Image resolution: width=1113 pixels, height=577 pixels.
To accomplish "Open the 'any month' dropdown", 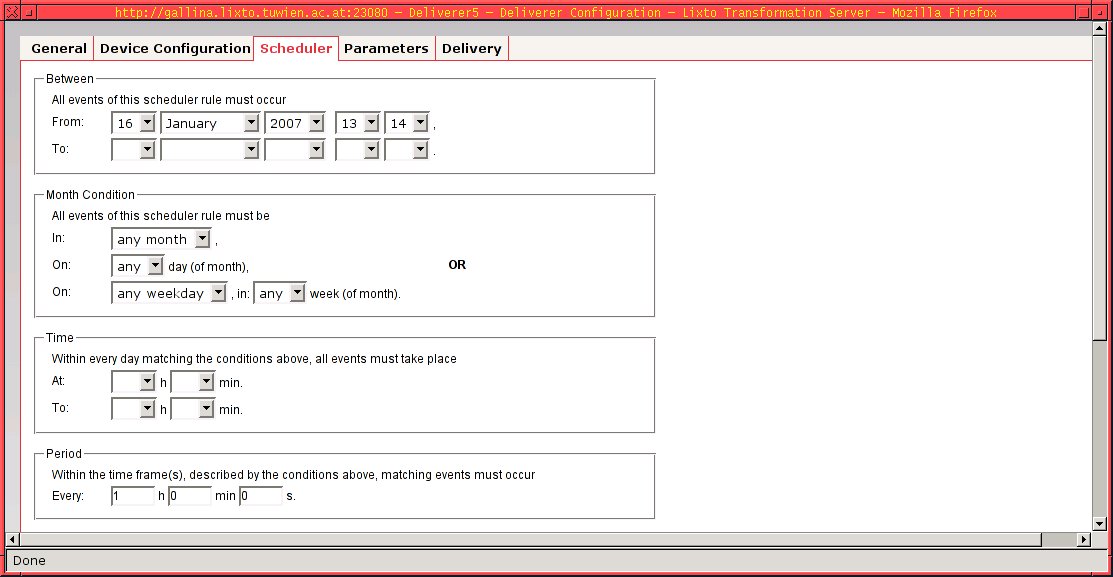I will (202, 239).
